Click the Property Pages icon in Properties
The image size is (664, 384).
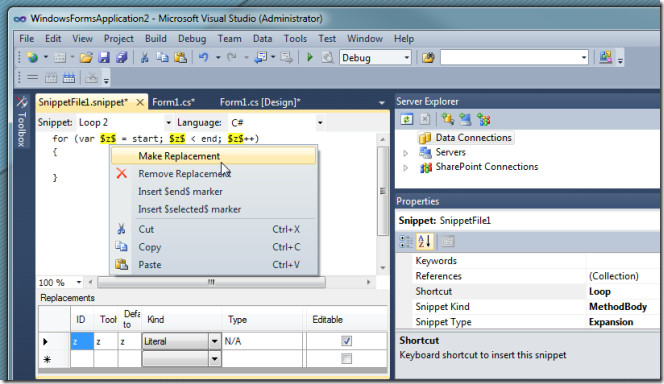(x=448, y=242)
